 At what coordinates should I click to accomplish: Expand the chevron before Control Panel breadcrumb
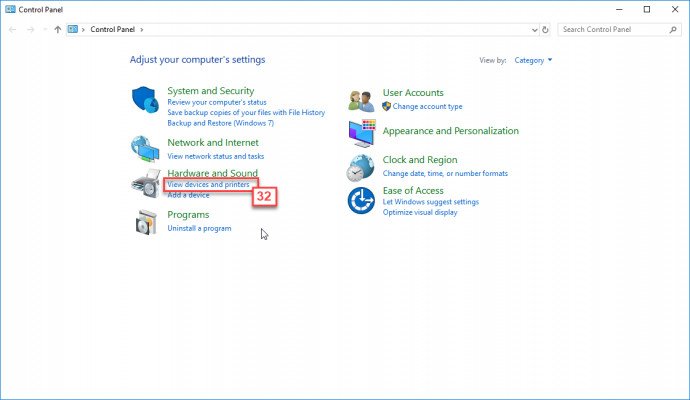(x=83, y=29)
